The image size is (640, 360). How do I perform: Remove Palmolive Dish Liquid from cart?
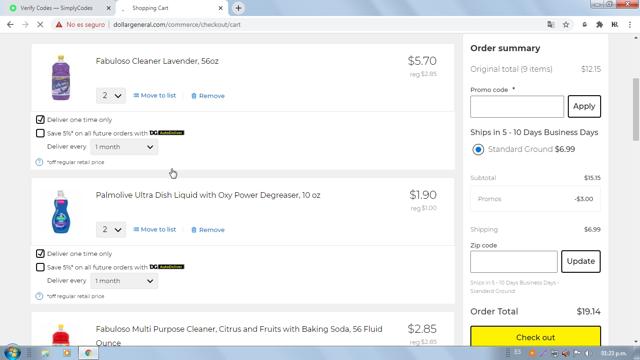tap(208, 230)
